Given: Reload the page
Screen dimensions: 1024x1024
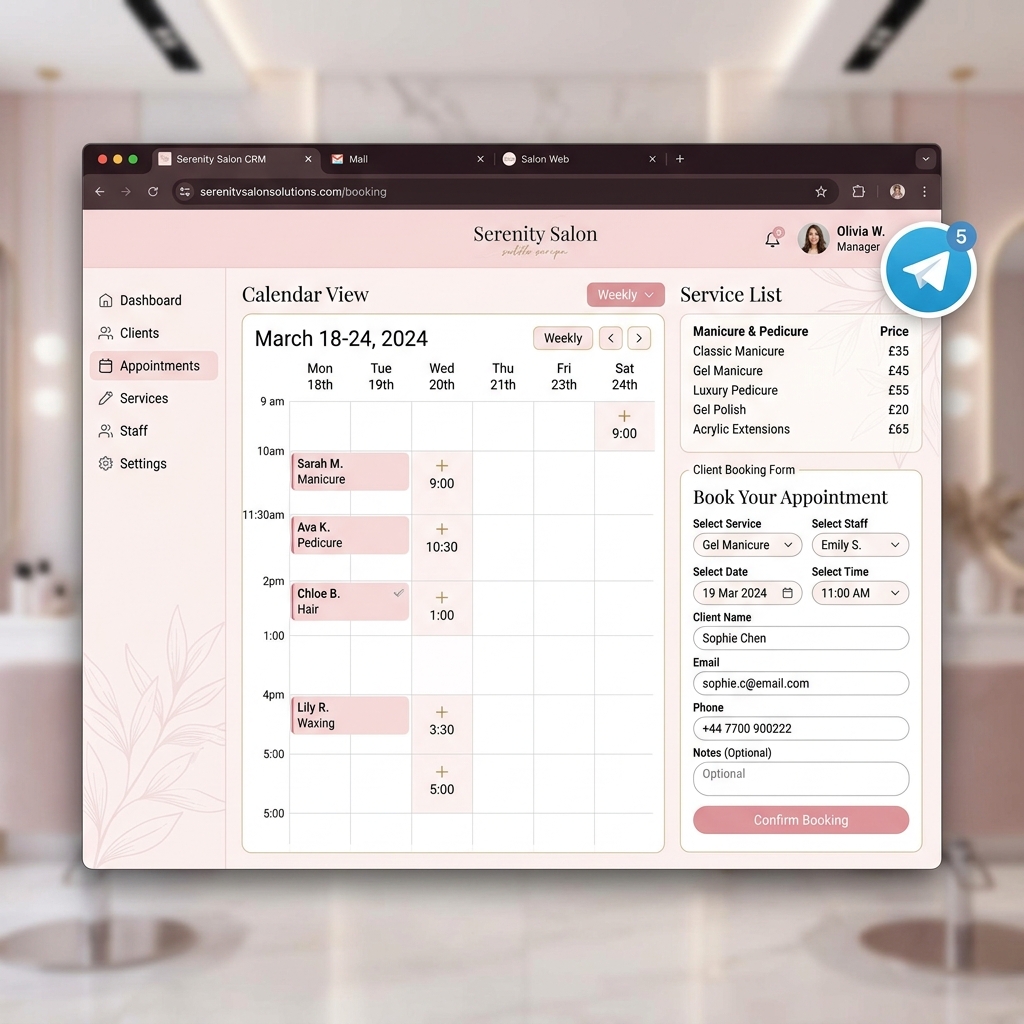Looking at the screenshot, I should 153,191.
